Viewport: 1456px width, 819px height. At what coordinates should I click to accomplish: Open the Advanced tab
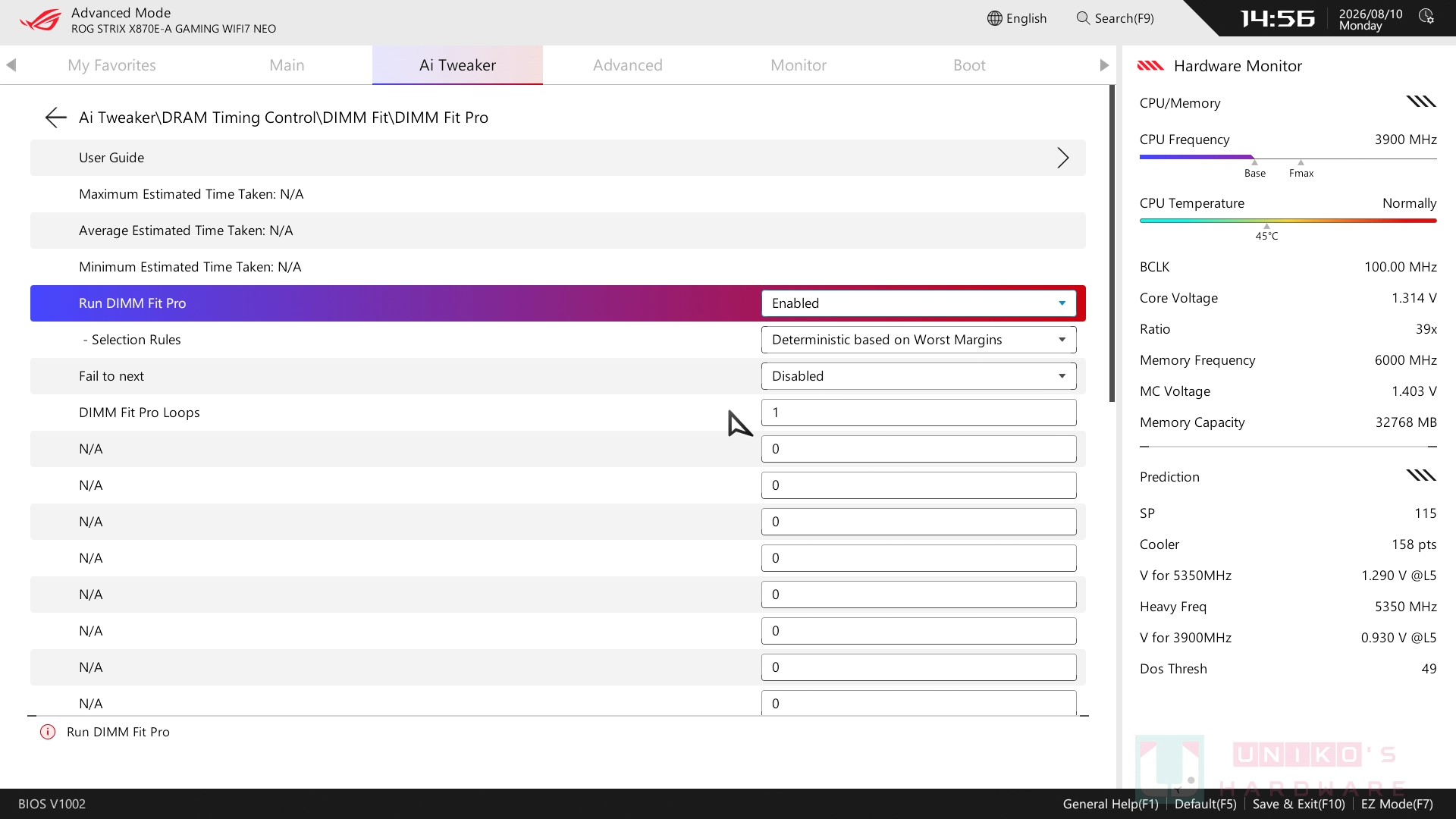[x=628, y=65]
